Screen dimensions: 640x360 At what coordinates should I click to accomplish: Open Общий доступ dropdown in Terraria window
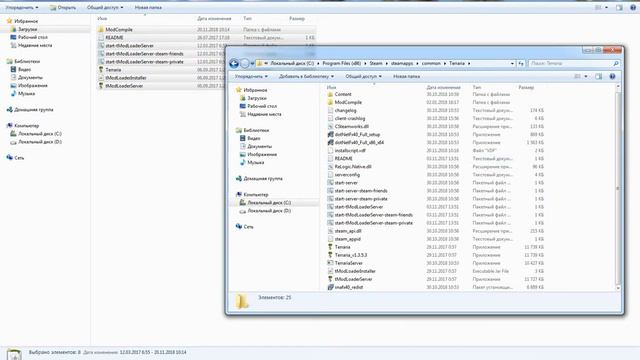pos(363,76)
